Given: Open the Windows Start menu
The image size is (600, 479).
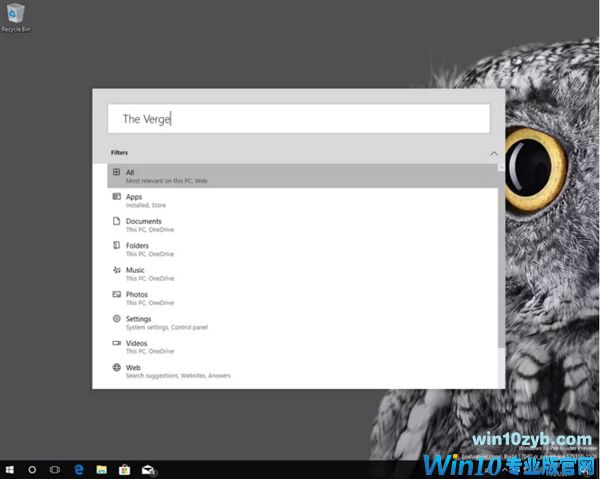Looking at the screenshot, I should pos(10,469).
